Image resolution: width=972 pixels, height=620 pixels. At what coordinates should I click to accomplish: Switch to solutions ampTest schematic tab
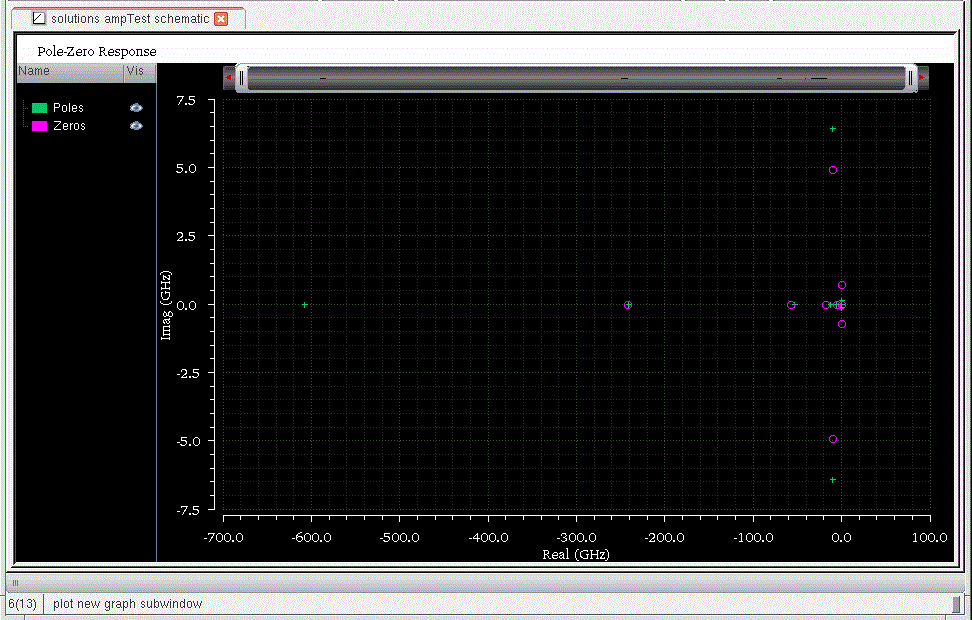point(130,19)
